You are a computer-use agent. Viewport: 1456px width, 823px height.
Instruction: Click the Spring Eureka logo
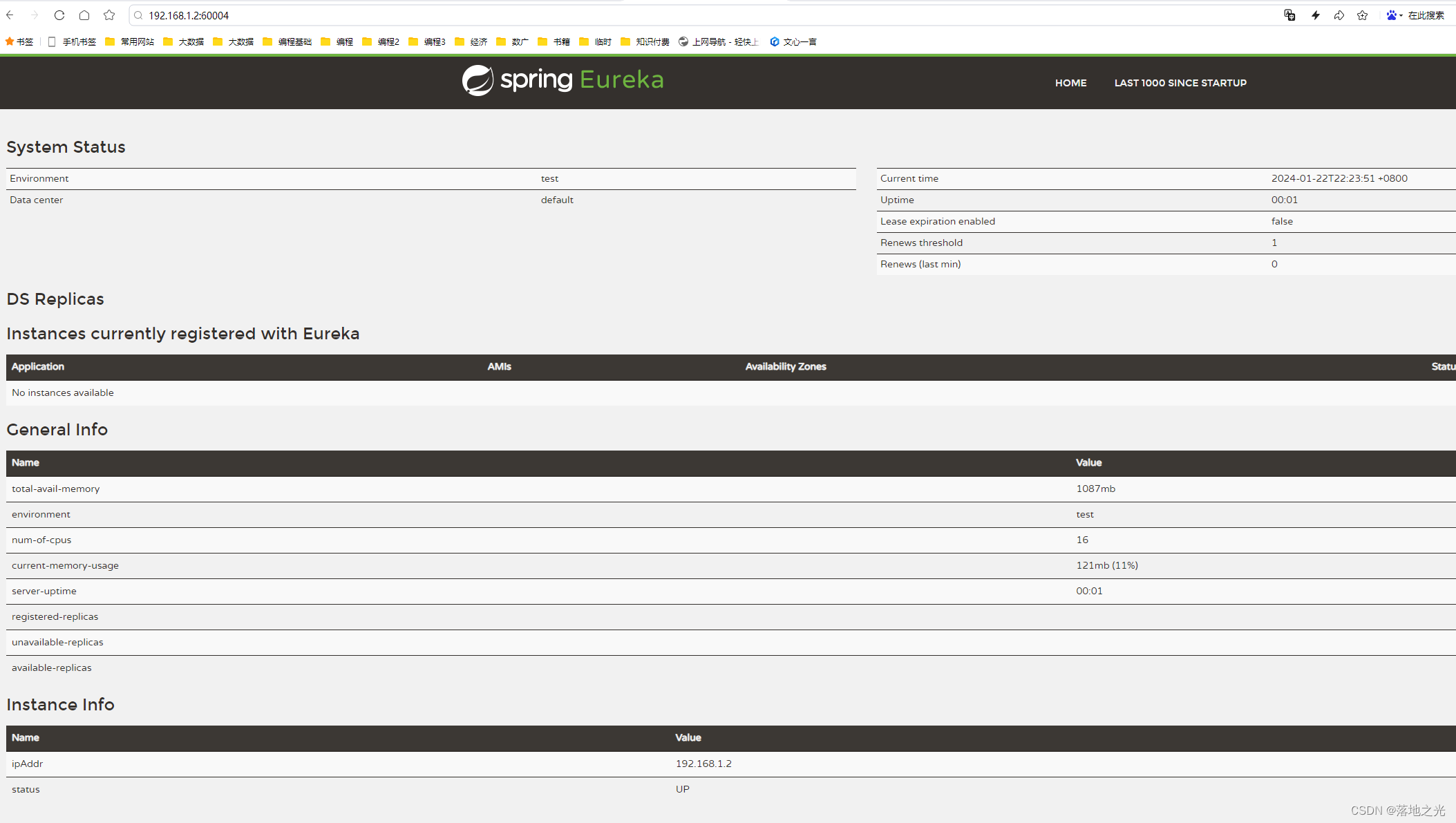point(562,80)
